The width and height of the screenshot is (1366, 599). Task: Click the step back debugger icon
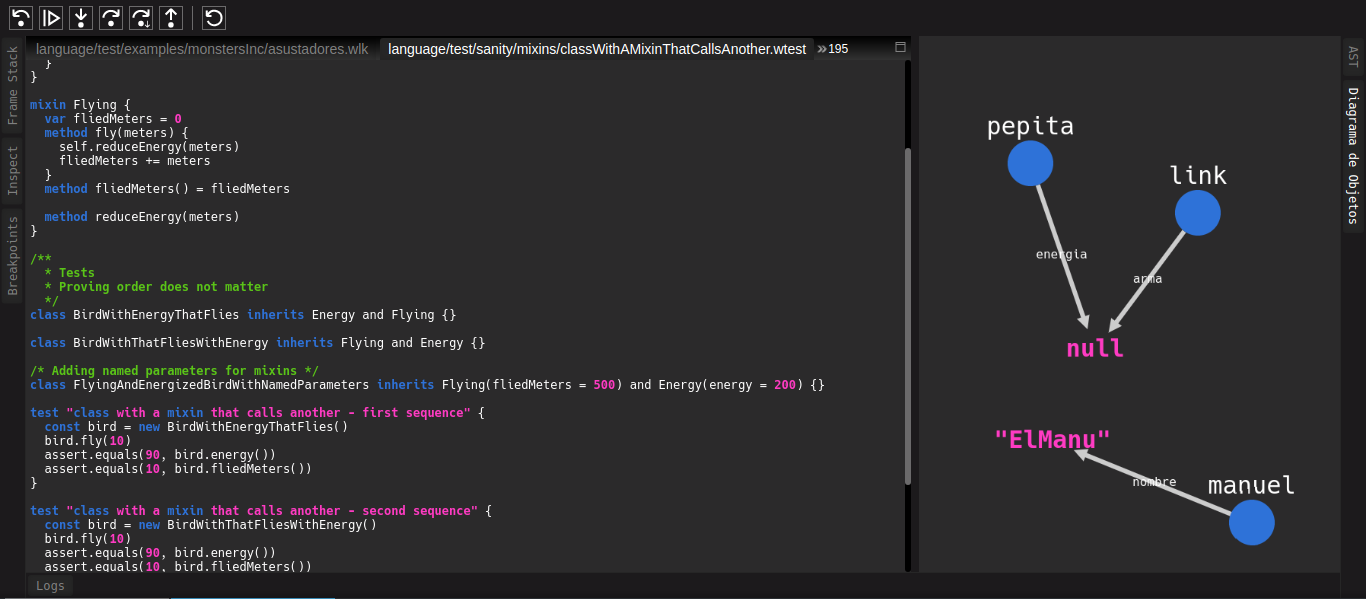point(22,17)
